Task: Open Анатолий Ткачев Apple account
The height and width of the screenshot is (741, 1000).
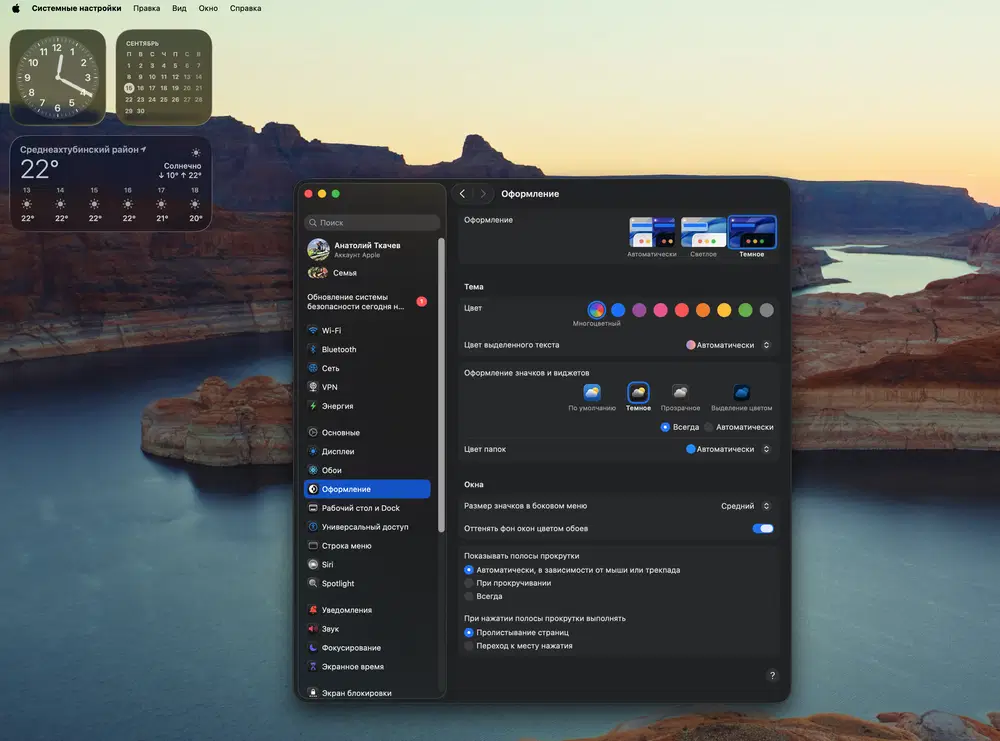Action: click(x=367, y=249)
